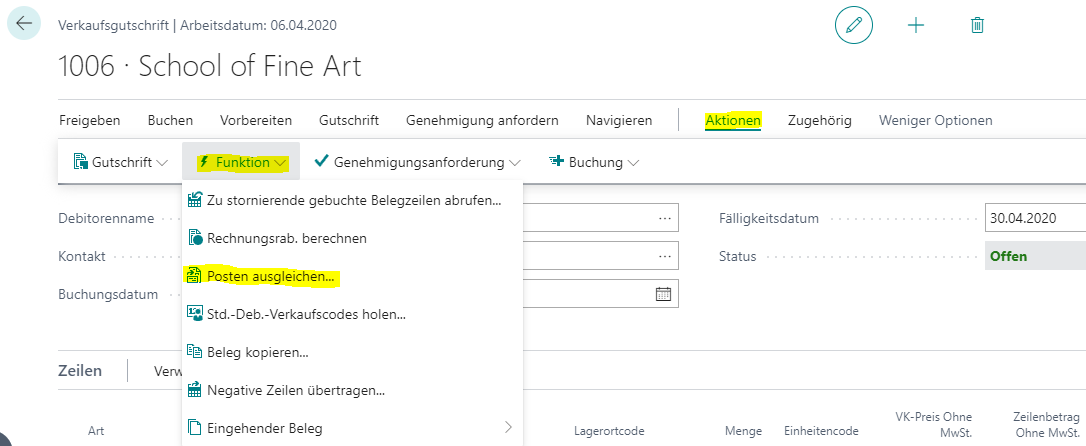Choose Std.-Deb.-Verkaufscodes holen entry
This screenshot has width=1086, height=446.
click(x=305, y=314)
